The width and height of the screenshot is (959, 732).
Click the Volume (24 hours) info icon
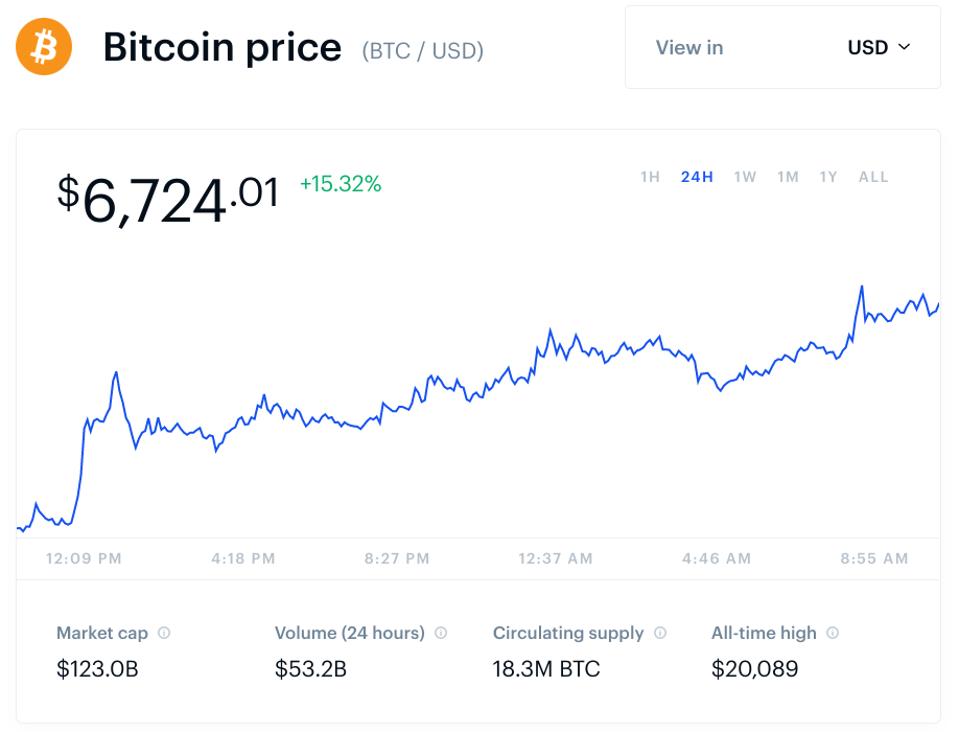click(441, 633)
